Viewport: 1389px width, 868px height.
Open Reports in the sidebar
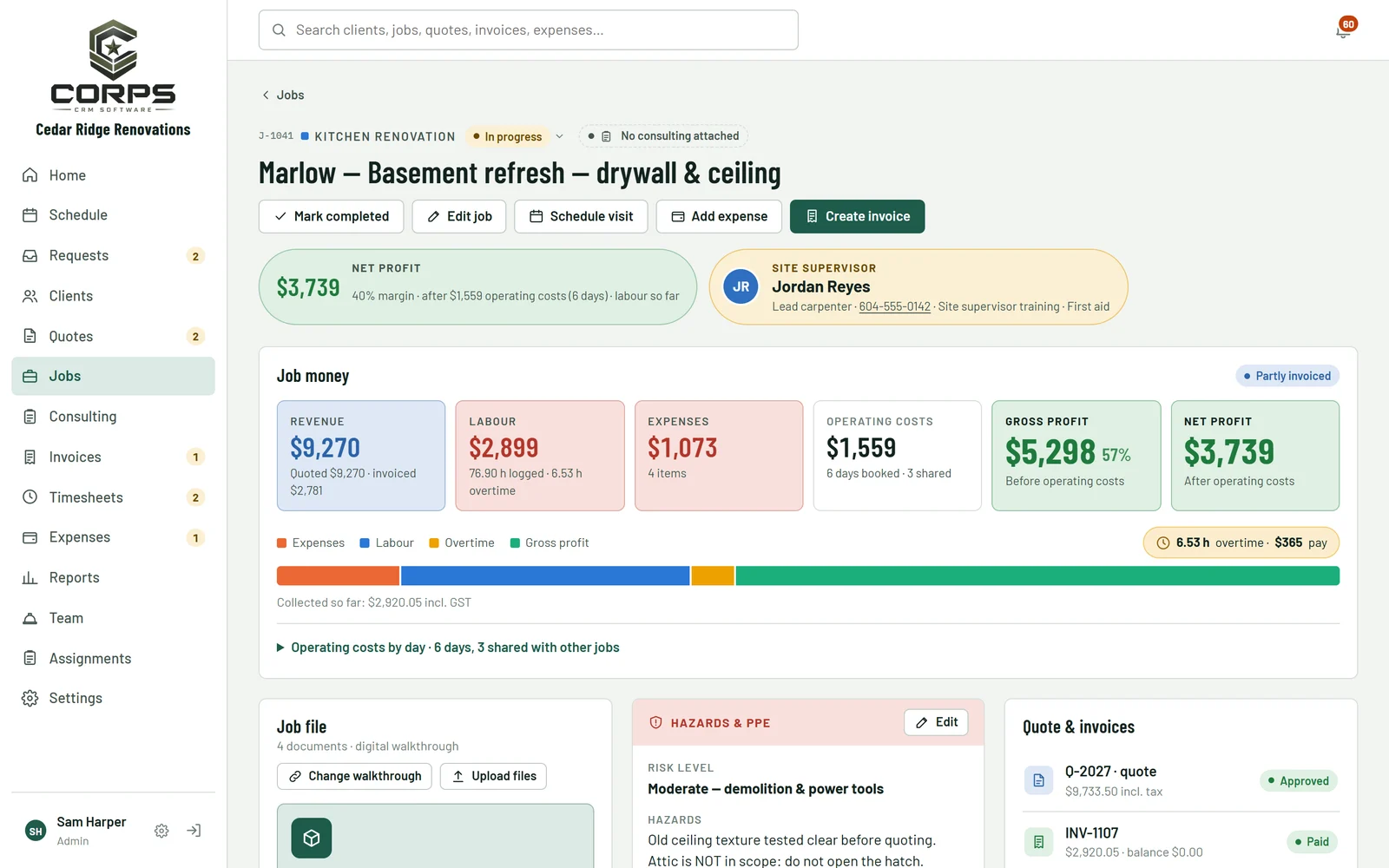tap(113, 577)
